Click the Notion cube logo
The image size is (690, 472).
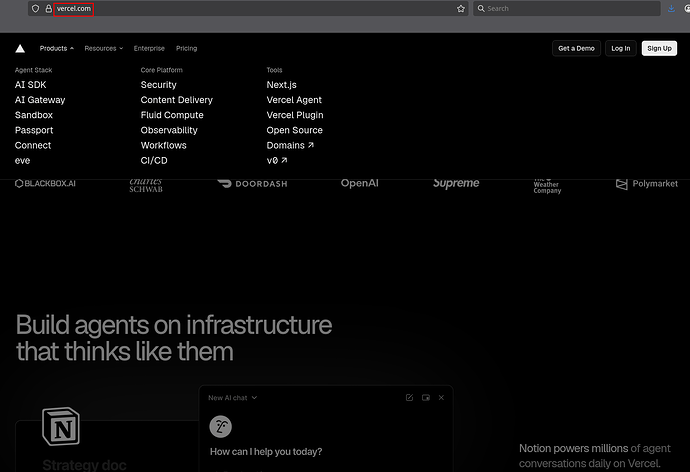click(x=61, y=426)
